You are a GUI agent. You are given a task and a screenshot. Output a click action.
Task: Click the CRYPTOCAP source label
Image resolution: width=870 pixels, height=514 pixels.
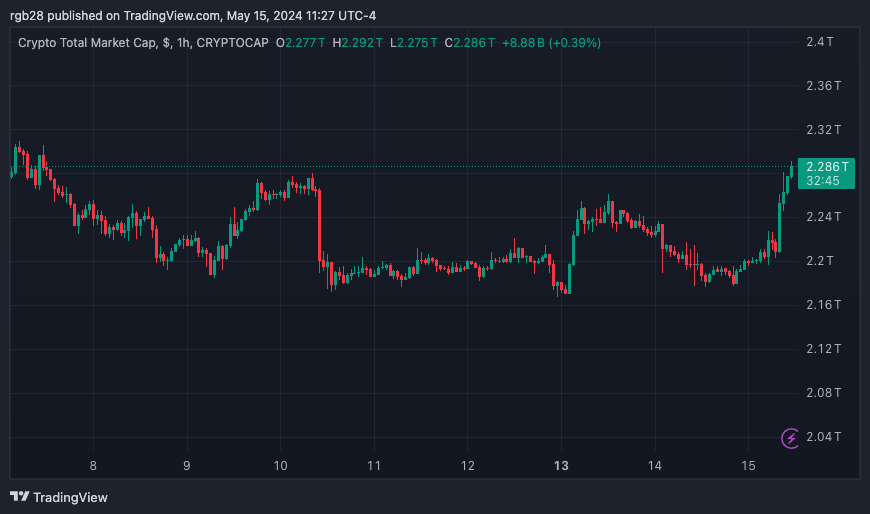[x=232, y=43]
